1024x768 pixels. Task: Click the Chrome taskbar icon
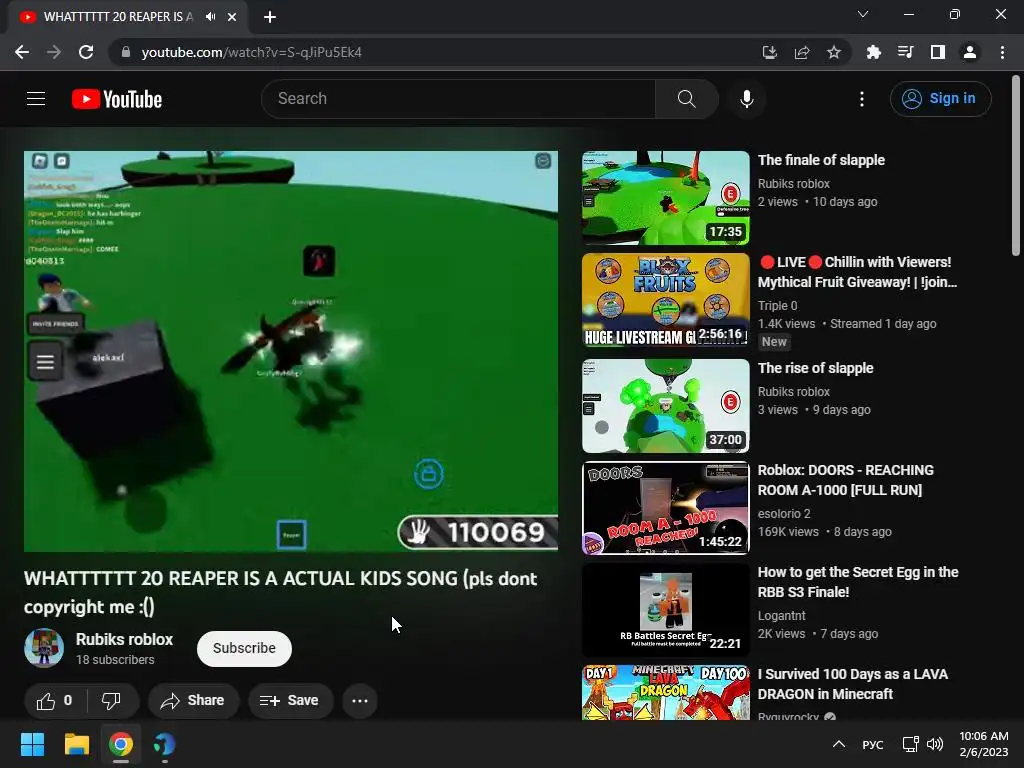(x=121, y=744)
